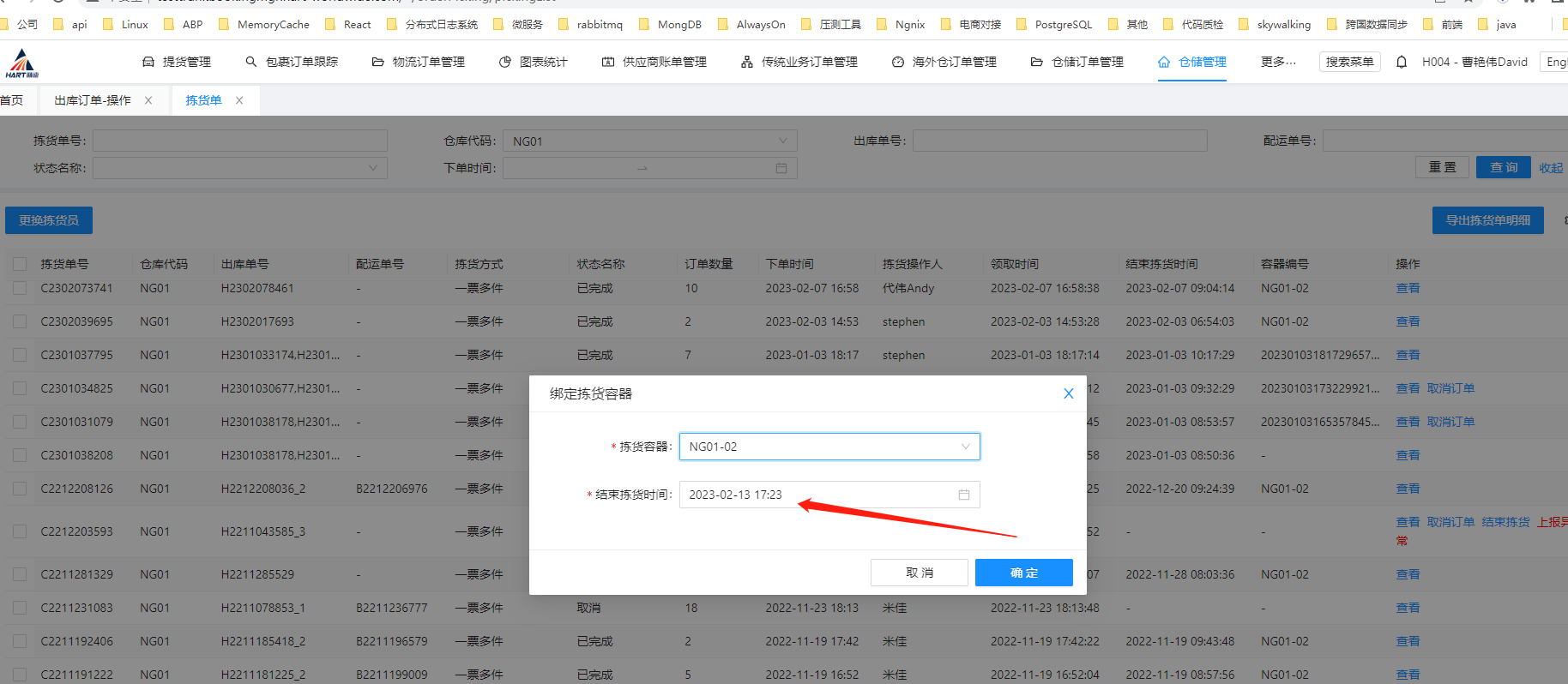Toggle the select-all checkbox in table header
The width and height of the screenshot is (1568, 684).
tap(20, 264)
